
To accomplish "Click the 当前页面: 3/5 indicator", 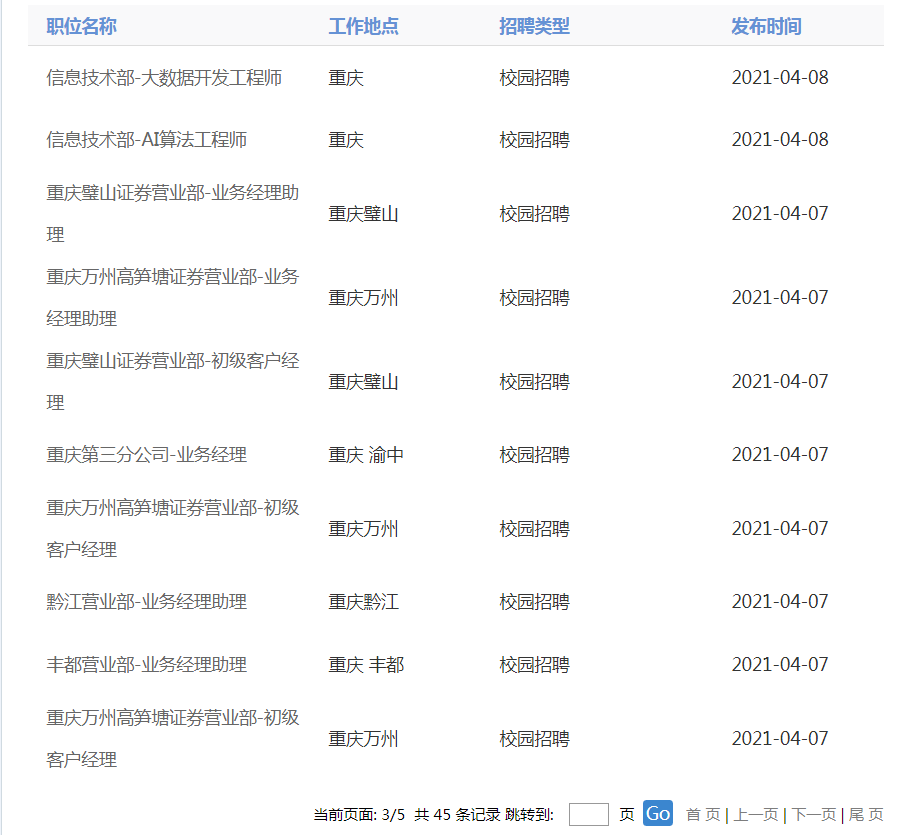I will tap(359, 815).
